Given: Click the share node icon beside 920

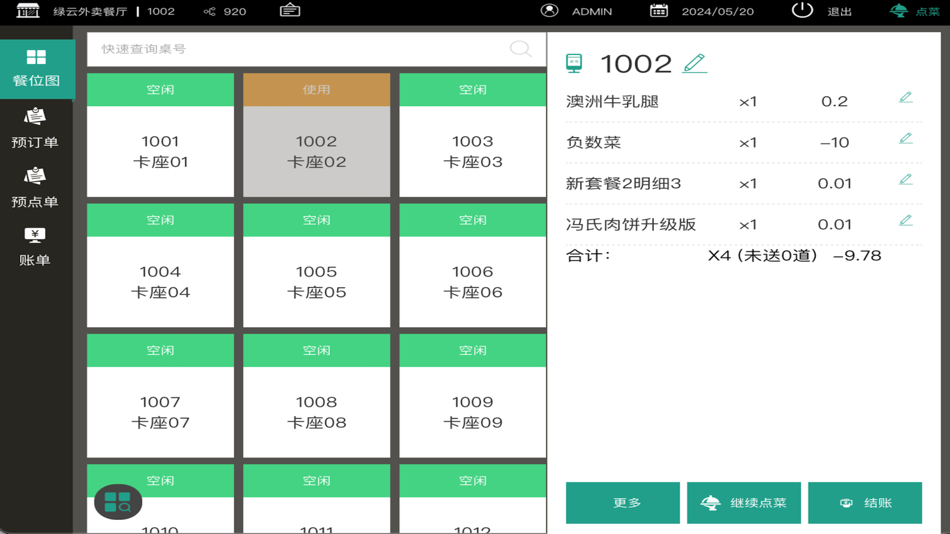Looking at the screenshot, I should pos(209,12).
